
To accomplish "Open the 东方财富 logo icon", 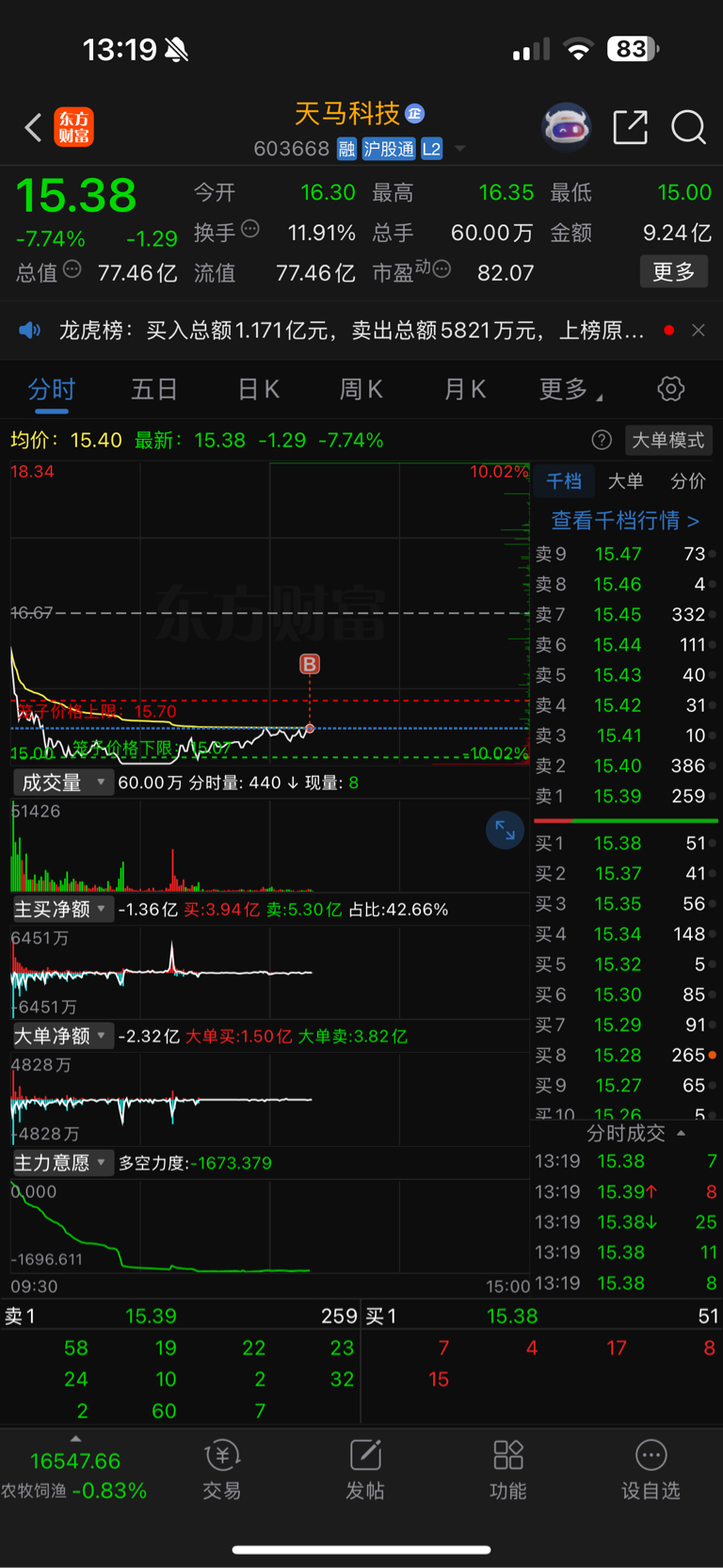I will coord(74,127).
